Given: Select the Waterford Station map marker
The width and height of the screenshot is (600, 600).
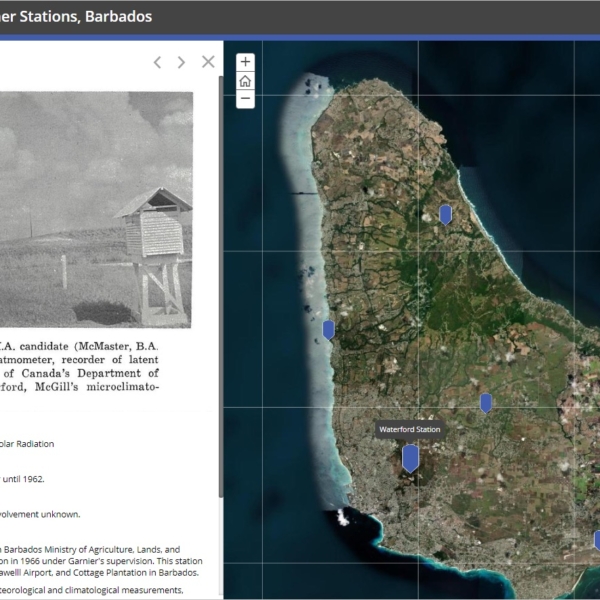Looking at the screenshot, I should 410,458.
